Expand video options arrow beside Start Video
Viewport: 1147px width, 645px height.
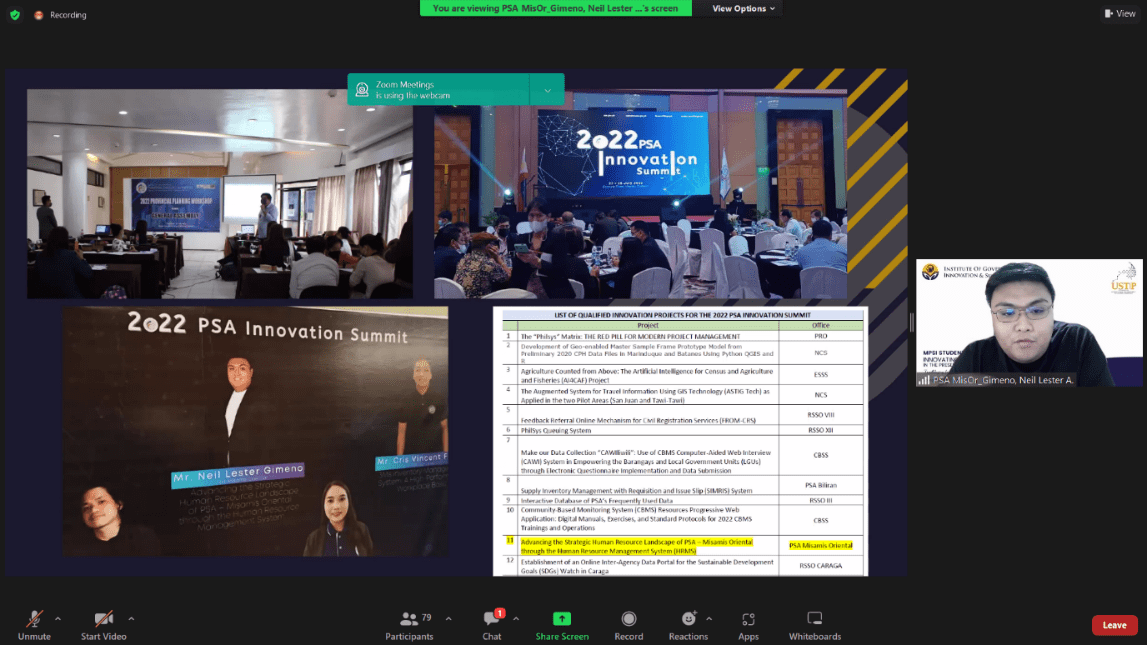click(131, 619)
